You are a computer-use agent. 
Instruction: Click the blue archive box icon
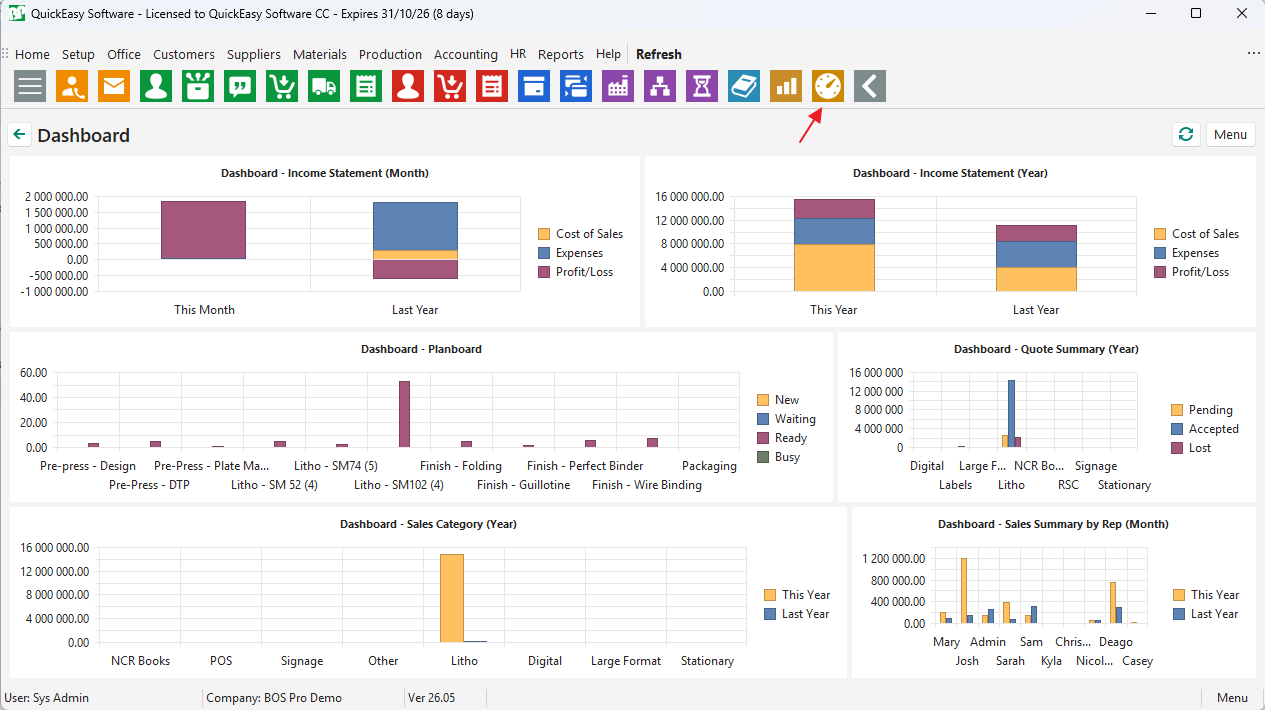pos(535,86)
